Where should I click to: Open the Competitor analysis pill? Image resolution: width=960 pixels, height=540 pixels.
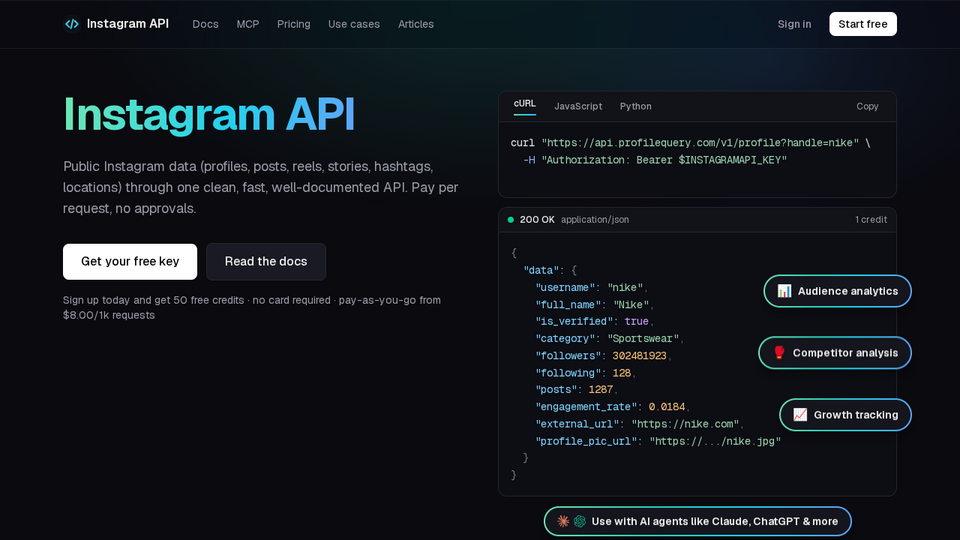coord(834,353)
